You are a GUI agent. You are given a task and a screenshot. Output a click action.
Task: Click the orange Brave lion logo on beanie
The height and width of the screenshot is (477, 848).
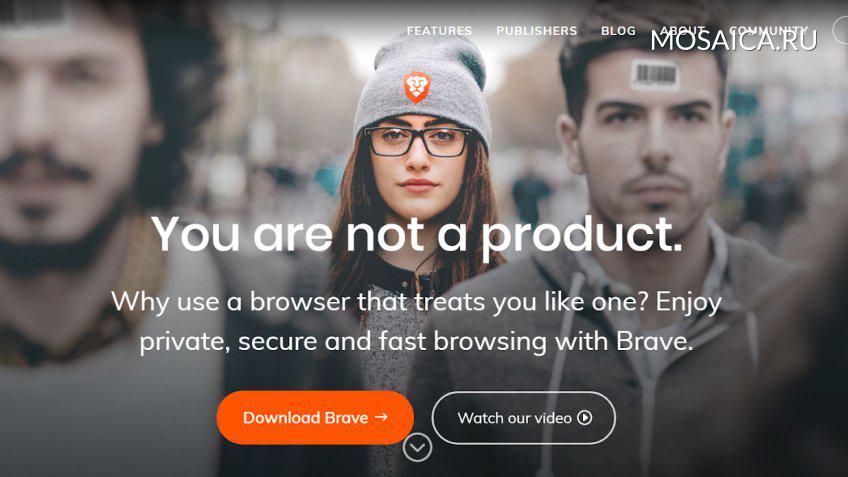click(x=416, y=87)
